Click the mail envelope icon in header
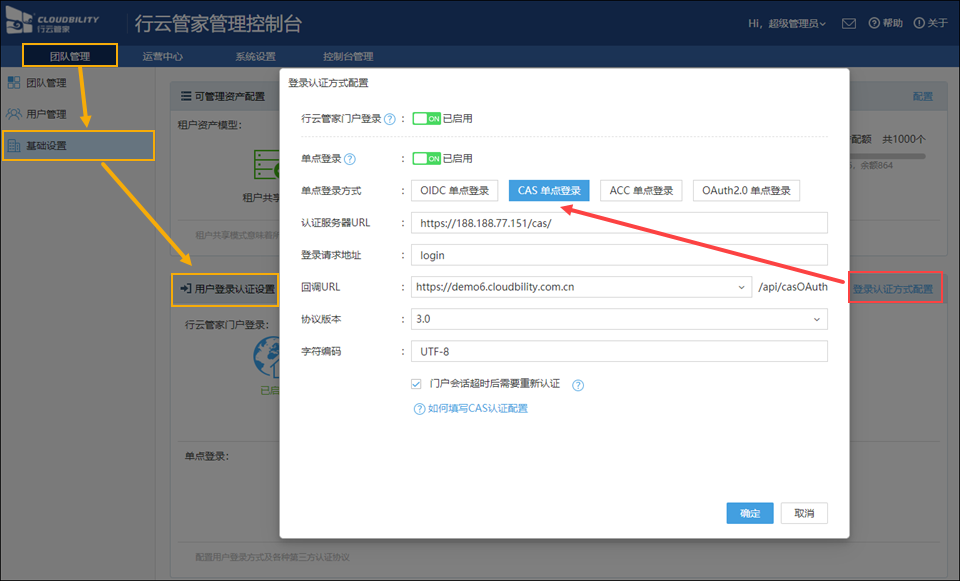The height and width of the screenshot is (581, 960). pyautogui.click(x=849, y=23)
